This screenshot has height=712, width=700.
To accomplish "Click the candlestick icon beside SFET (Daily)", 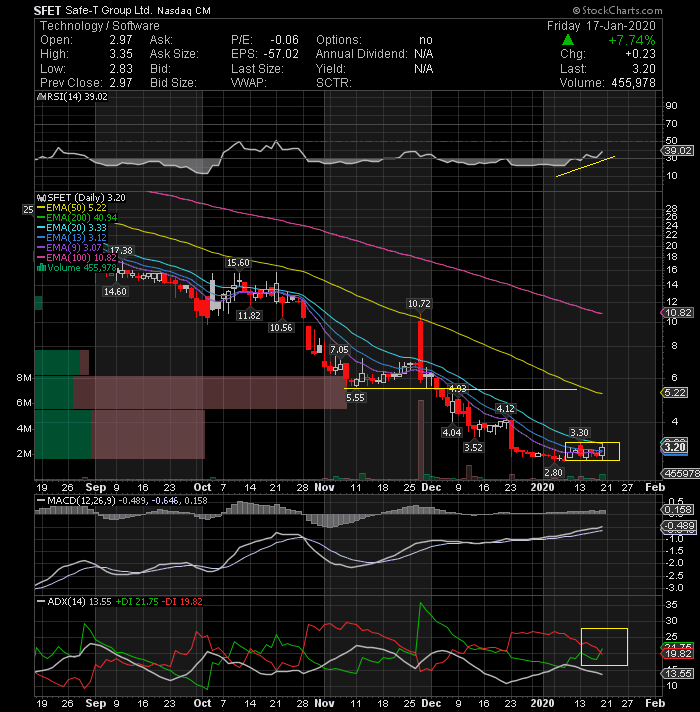I will (41, 198).
